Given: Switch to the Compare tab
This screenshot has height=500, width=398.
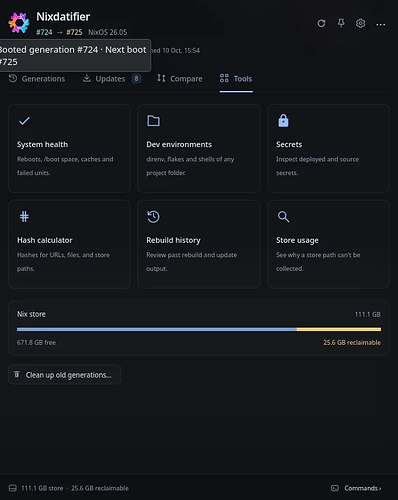Looking at the screenshot, I should (180, 79).
